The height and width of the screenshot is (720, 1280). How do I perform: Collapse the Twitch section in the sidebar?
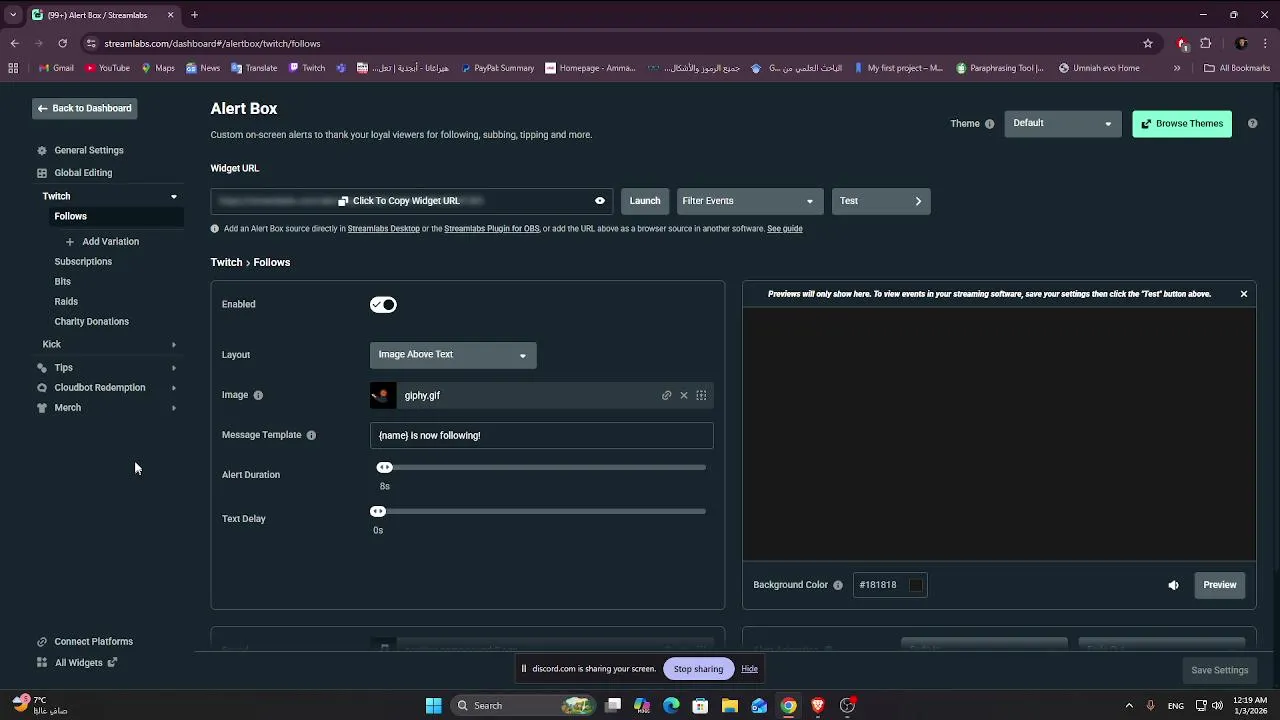[x=174, y=197]
